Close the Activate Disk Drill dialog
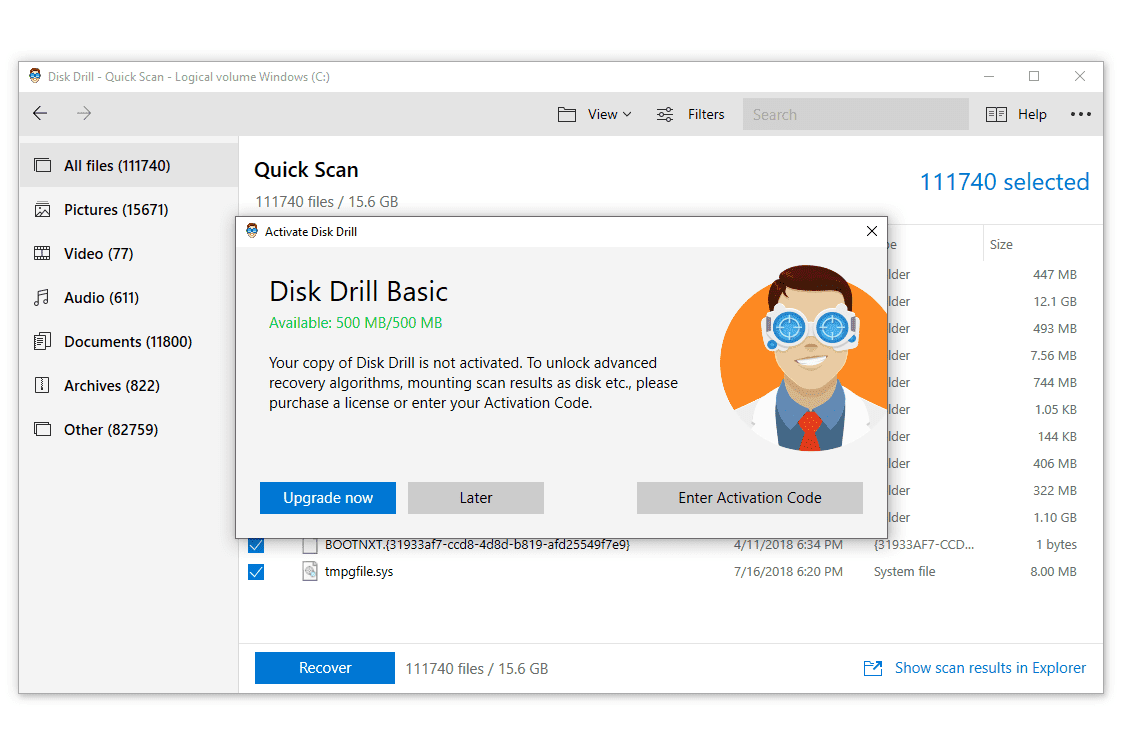Image resolution: width=1124 pixels, height=749 pixels. [x=872, y=231]
